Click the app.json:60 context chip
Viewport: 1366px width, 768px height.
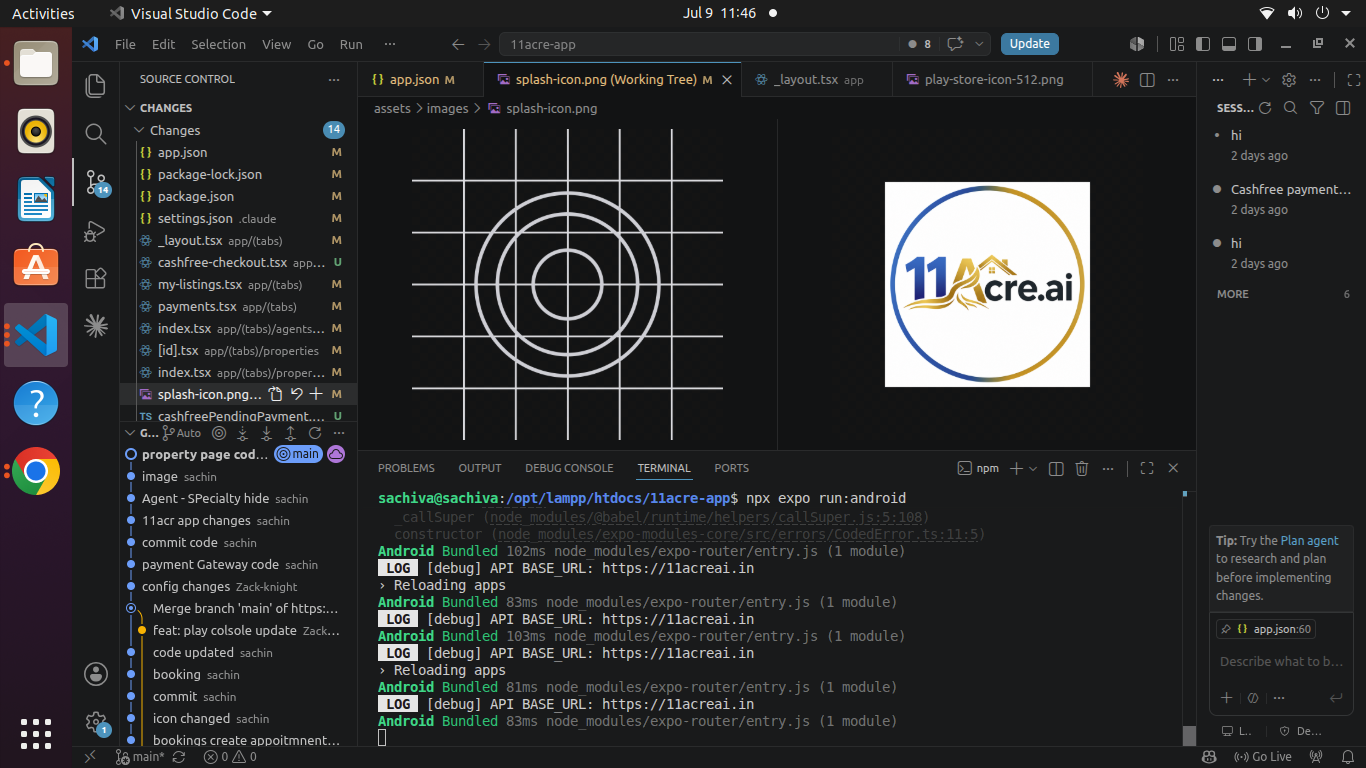pyautogui.click(x=1265, y=629)
